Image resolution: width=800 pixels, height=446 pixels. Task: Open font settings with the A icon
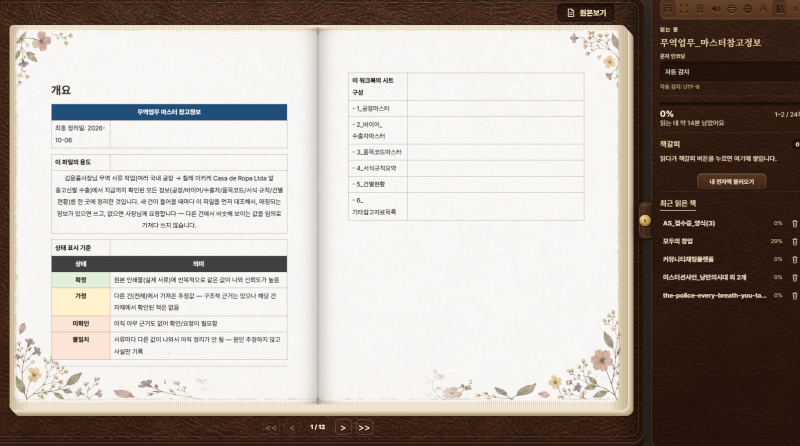pos(763,9)
